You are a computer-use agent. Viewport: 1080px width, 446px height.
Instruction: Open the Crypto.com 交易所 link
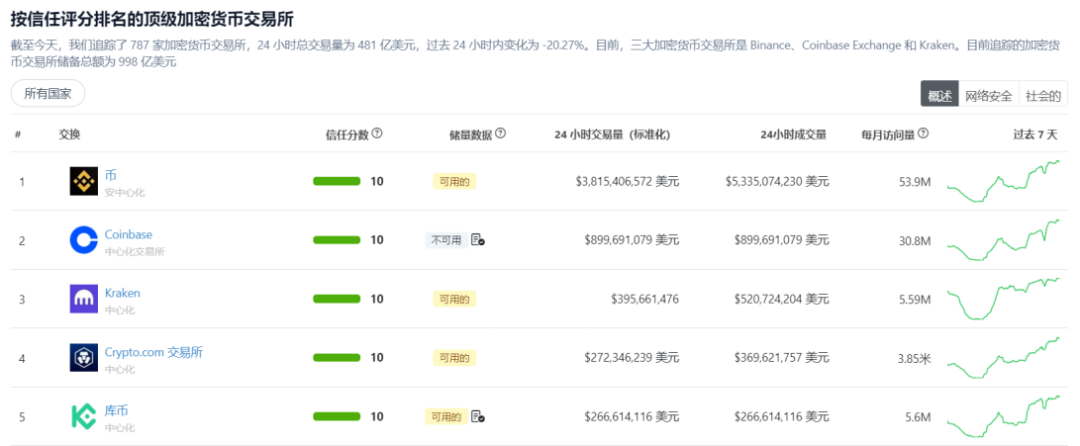click(154, 352)
